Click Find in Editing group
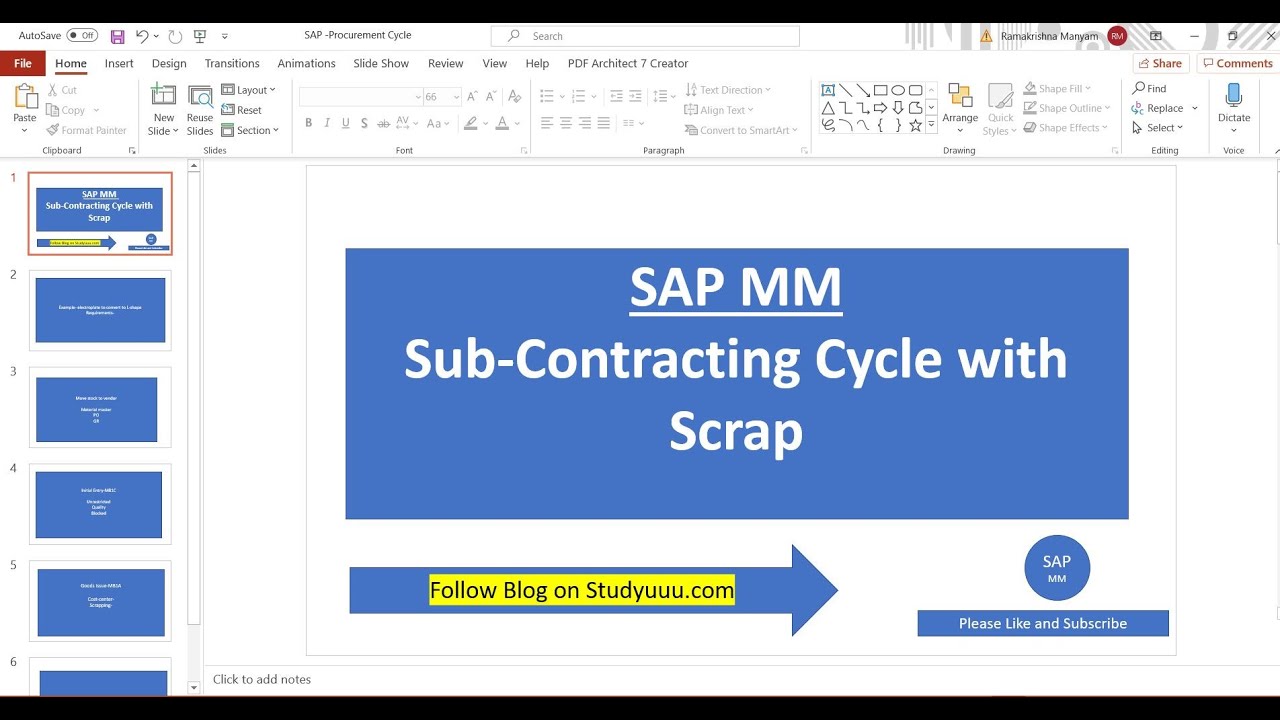Screen dimensions: 1280x720 1150,89
